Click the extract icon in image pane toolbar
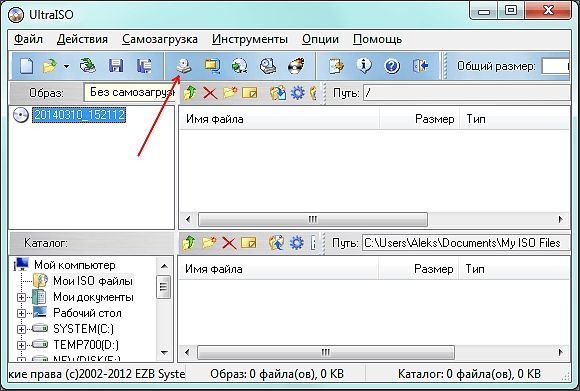The height and width of the screenshot is (391, 580). pyautogui.click(x=277, y=93)
